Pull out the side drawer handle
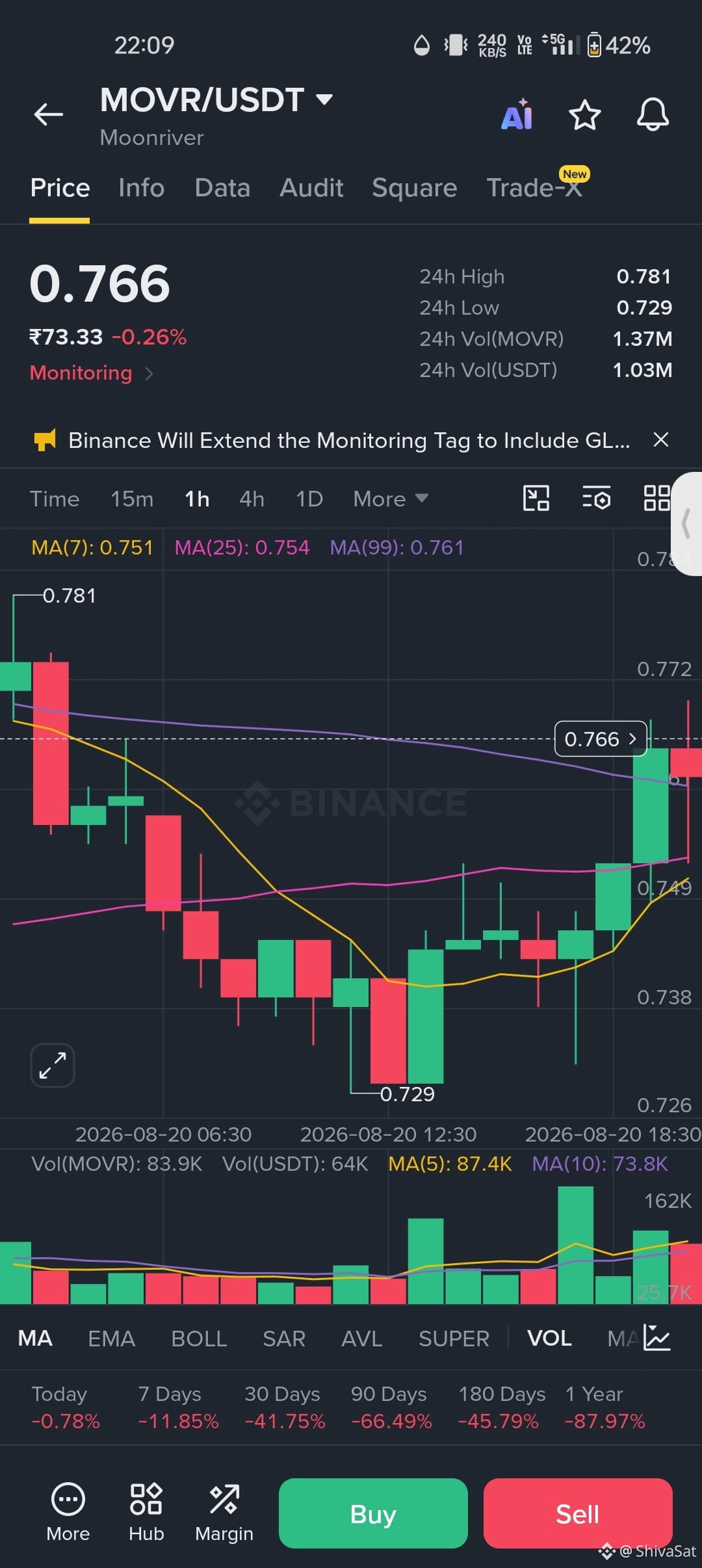This screenshot has width=702, height=1568. 686,524
